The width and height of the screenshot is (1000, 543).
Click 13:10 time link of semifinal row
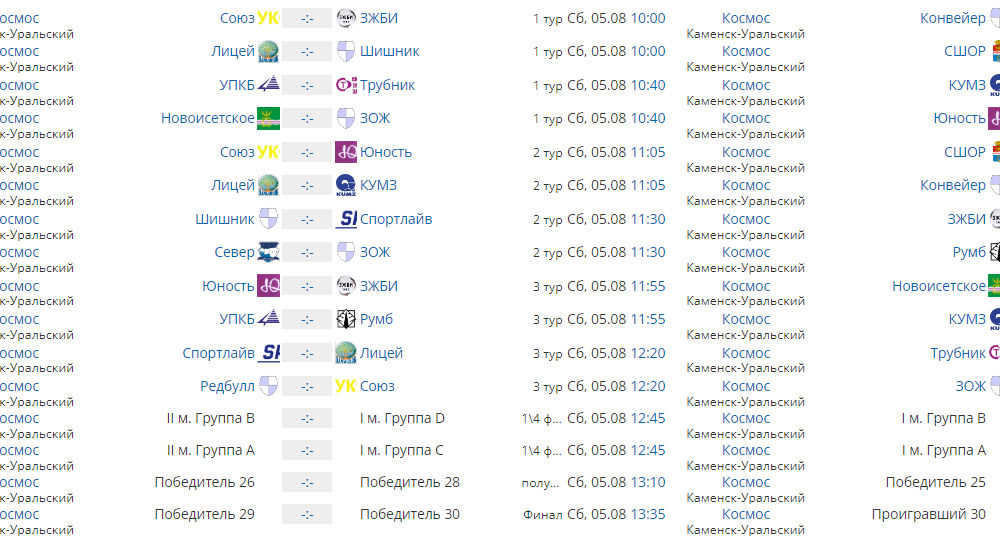coord(648,482)
